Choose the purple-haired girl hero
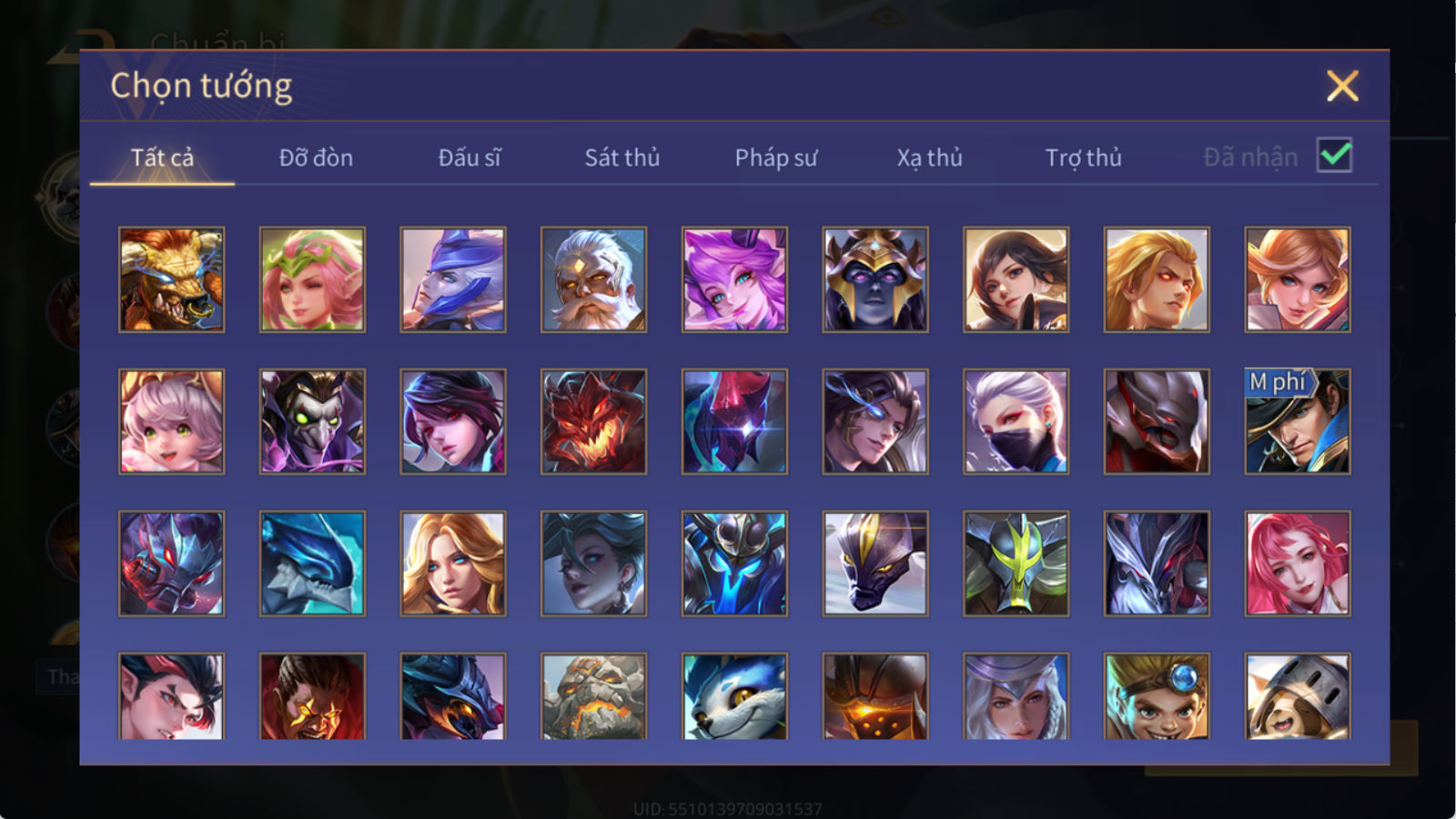 (734, 279)
